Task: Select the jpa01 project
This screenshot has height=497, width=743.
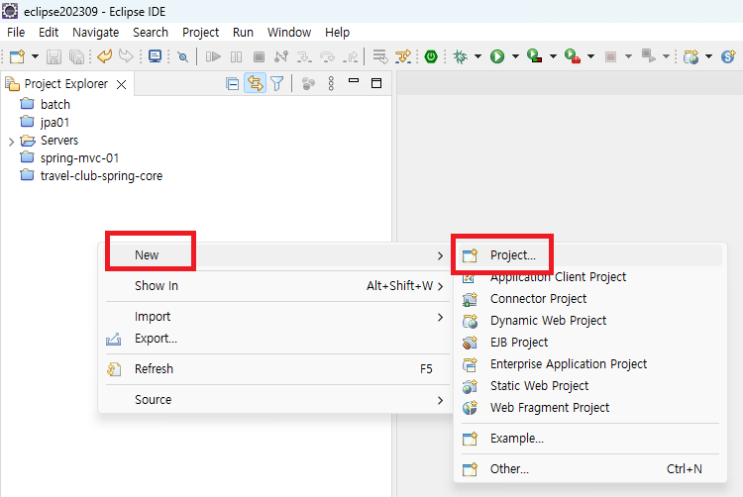Action: click(x=54, y=122)
